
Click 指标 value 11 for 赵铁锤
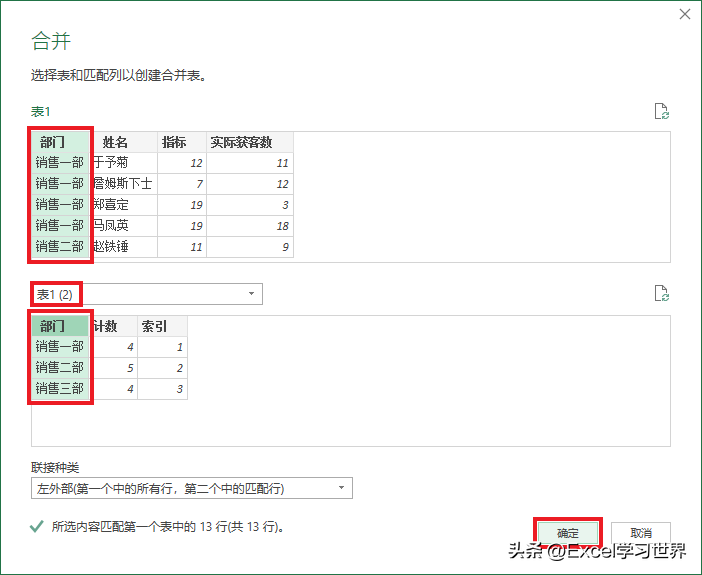(182, 247)
